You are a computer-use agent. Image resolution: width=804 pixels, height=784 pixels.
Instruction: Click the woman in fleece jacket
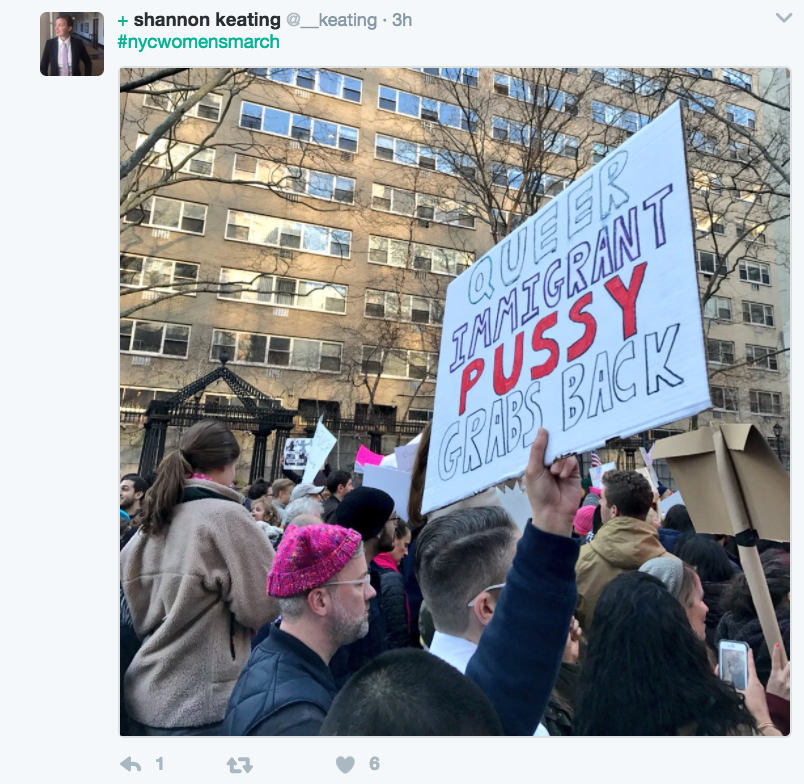[197, 574]
